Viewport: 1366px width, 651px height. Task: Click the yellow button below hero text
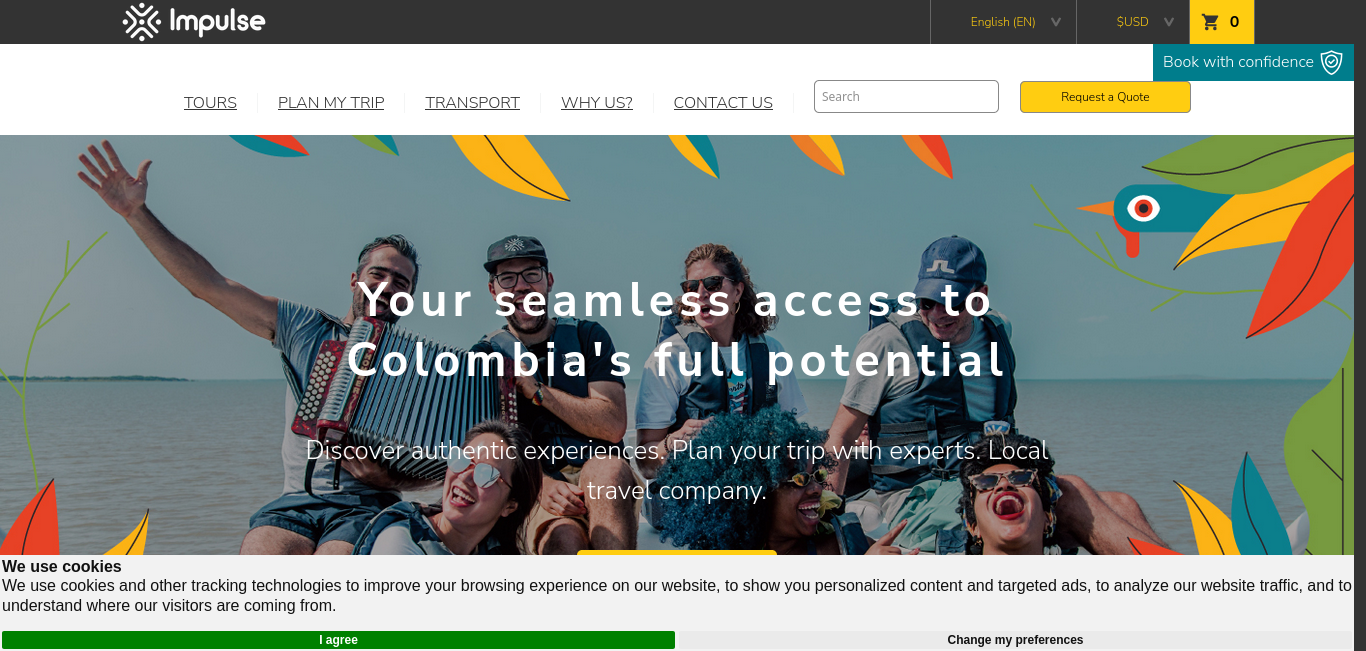(x=677, y=553)
